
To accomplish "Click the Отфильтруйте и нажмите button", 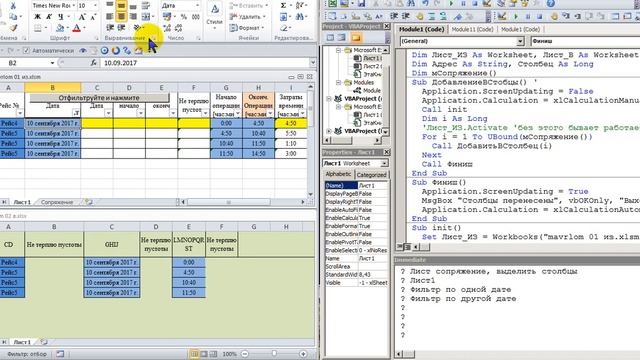I will tap(99, 98).
